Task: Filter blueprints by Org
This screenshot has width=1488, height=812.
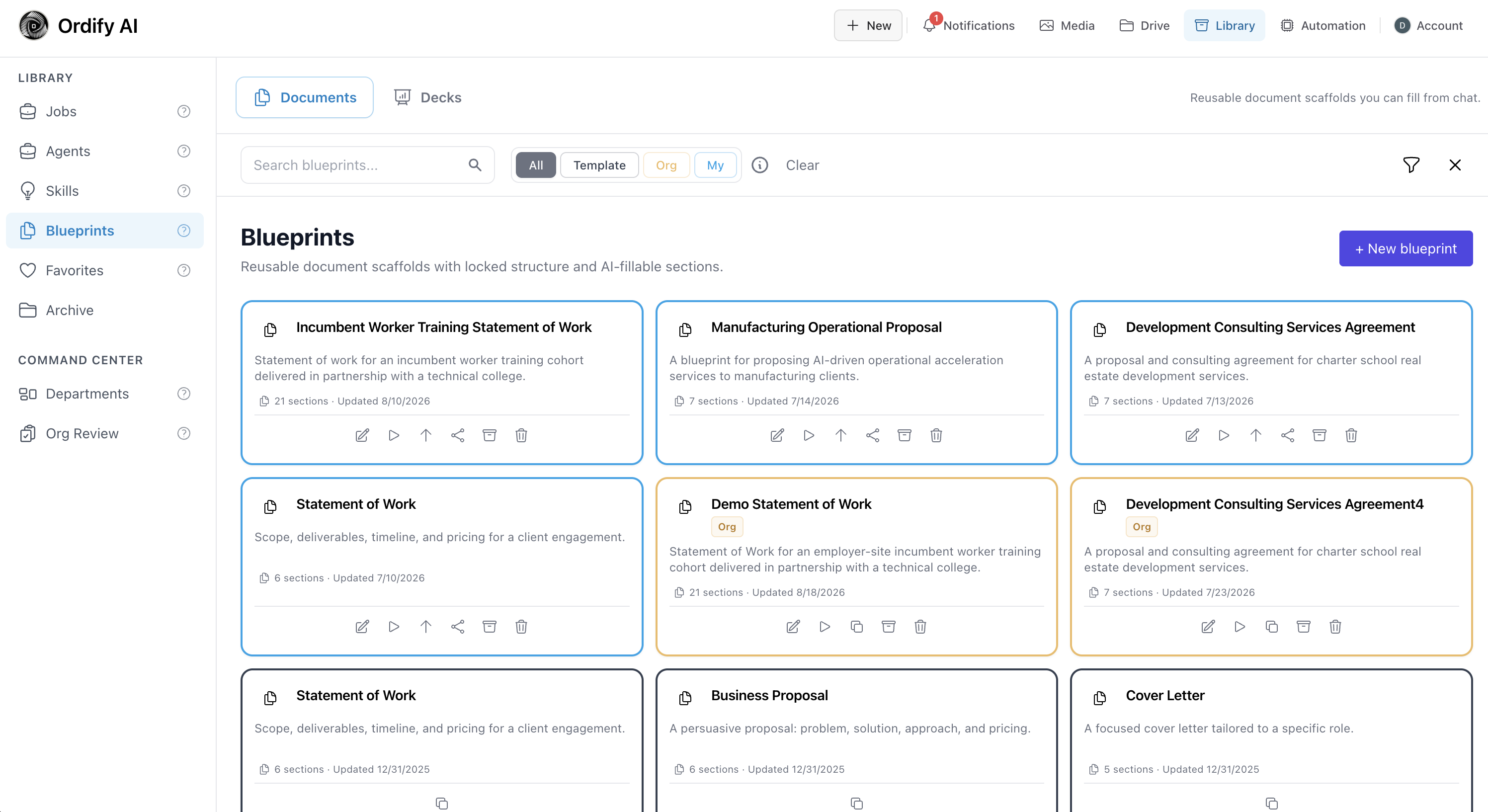Action: click(666, 165)
